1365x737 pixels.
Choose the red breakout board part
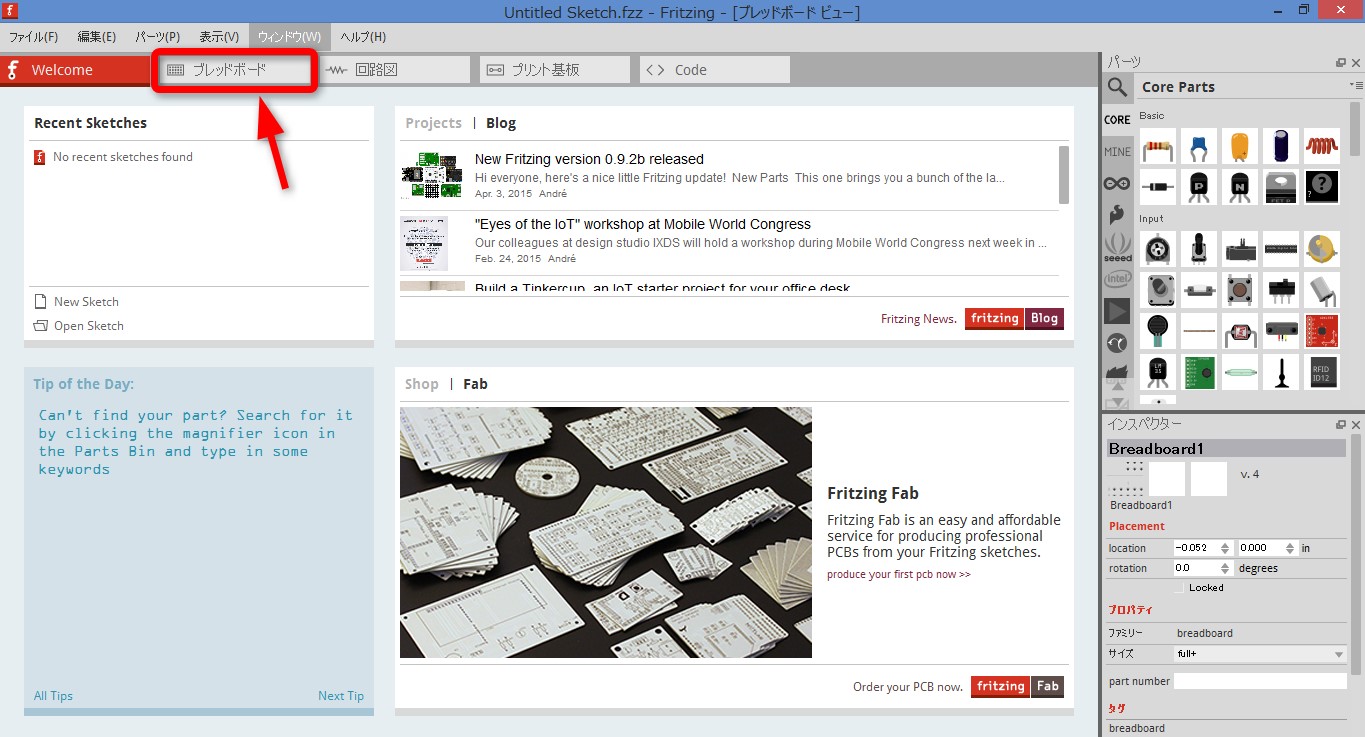pyautogui.click(x=1322, y=331)
